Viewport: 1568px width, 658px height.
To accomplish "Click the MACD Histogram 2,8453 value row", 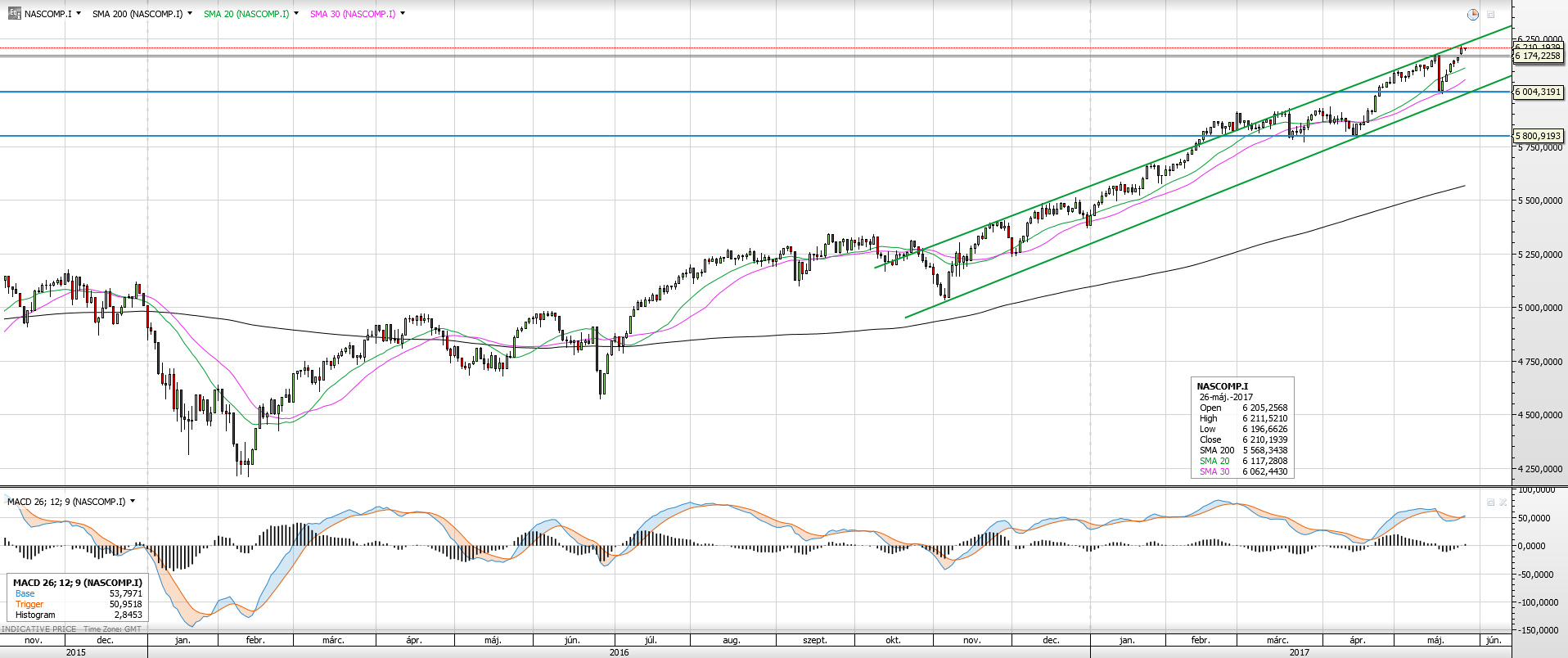I will point(79,615).
